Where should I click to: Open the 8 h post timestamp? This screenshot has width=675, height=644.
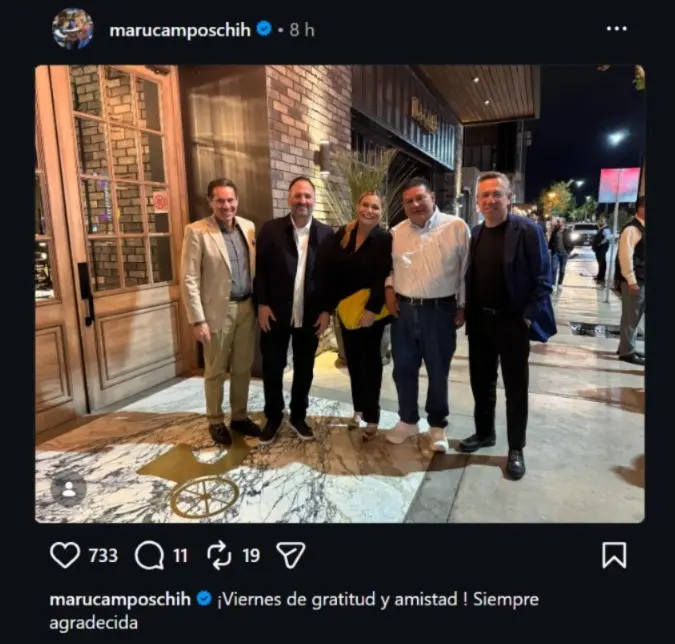[302, 30]
